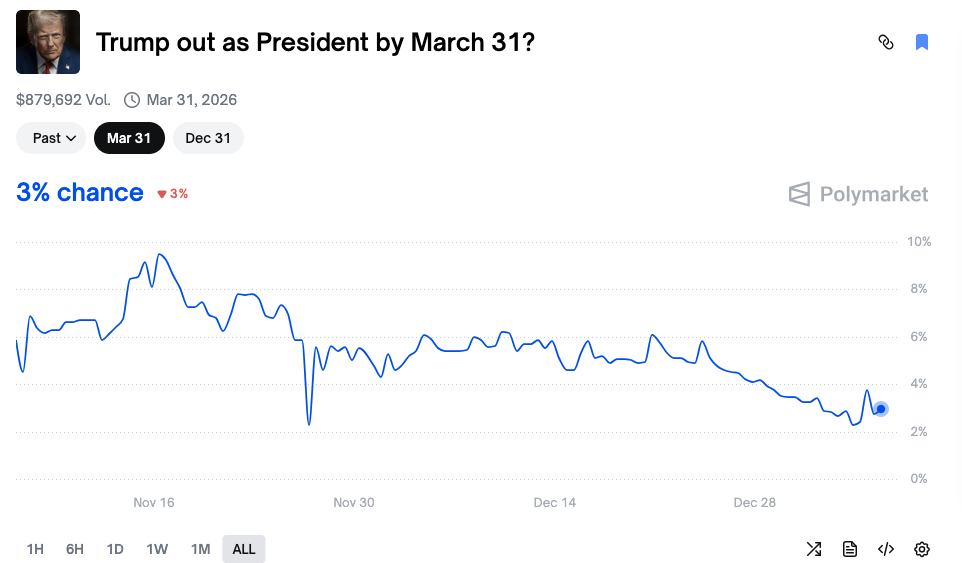
Task: Click the clock icon beside date
Action: tap(132, 100)
